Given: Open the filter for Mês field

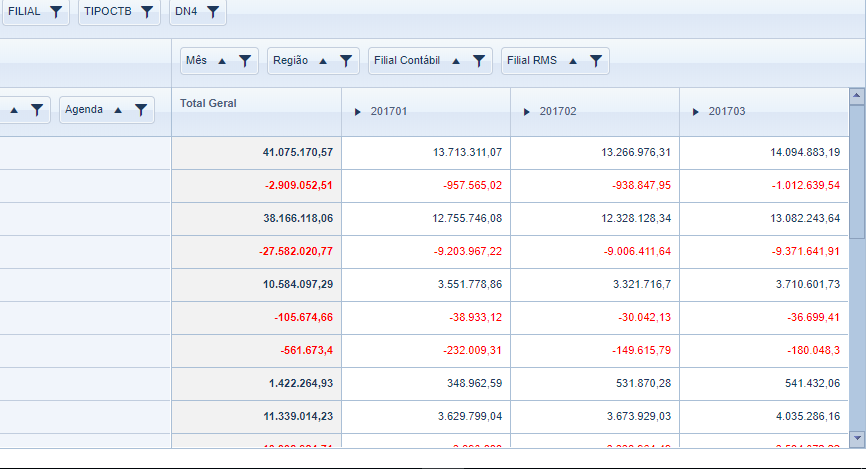Looking at the screenshot, I should [x=245, y=61].
